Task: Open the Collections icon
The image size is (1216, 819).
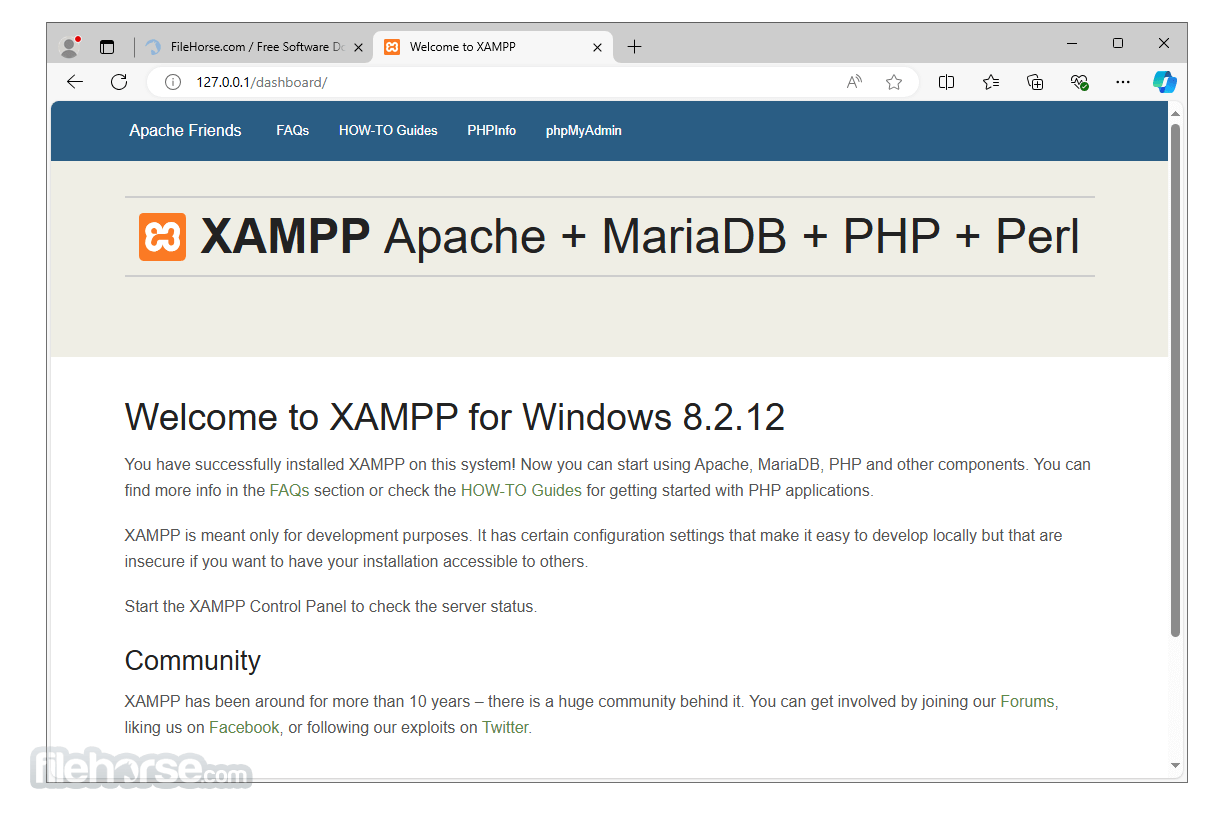Action: click(1036, 82)
